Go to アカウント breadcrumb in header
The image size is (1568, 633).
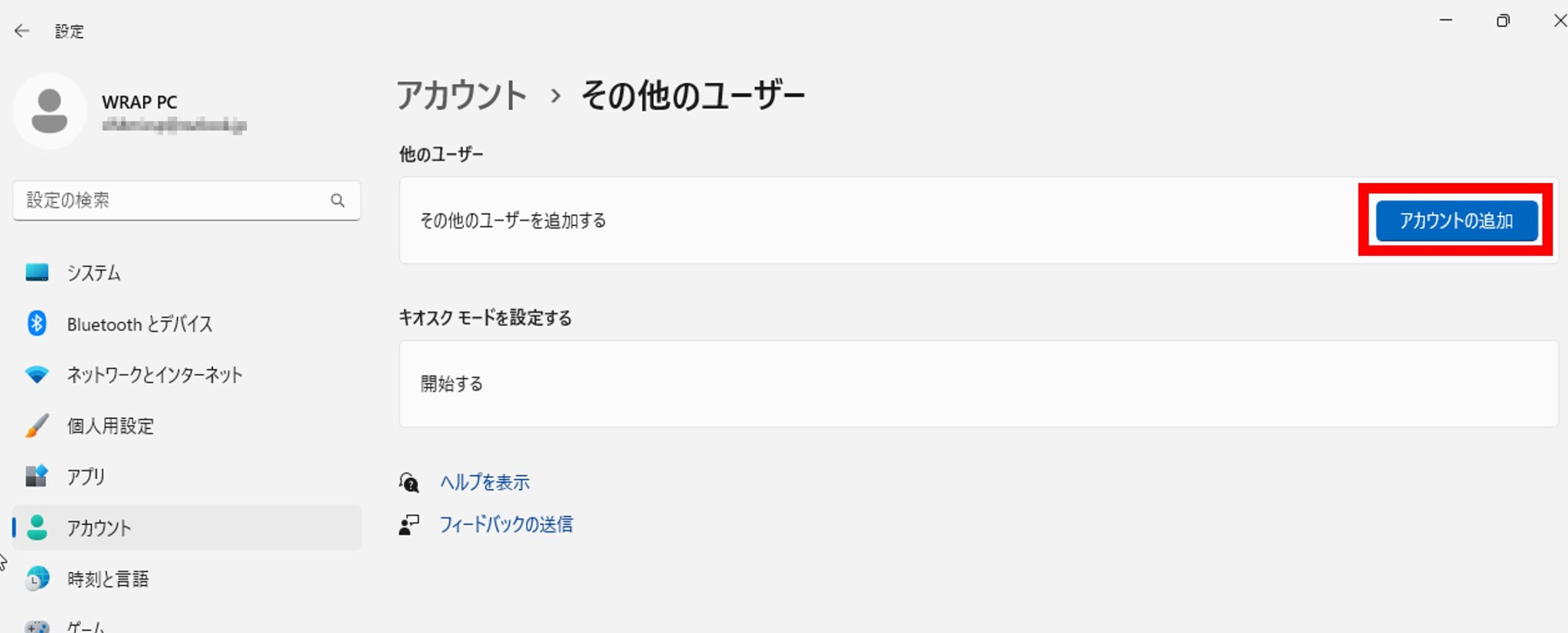[x=462, y=96]
